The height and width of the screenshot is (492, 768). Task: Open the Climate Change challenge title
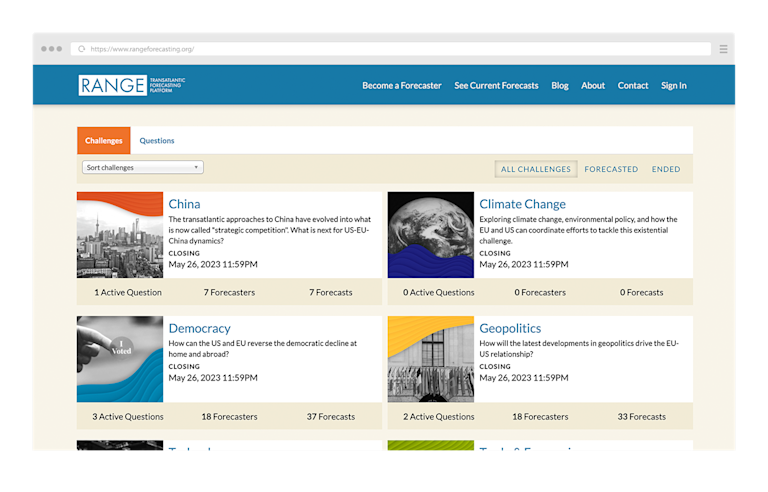point(522,204)
